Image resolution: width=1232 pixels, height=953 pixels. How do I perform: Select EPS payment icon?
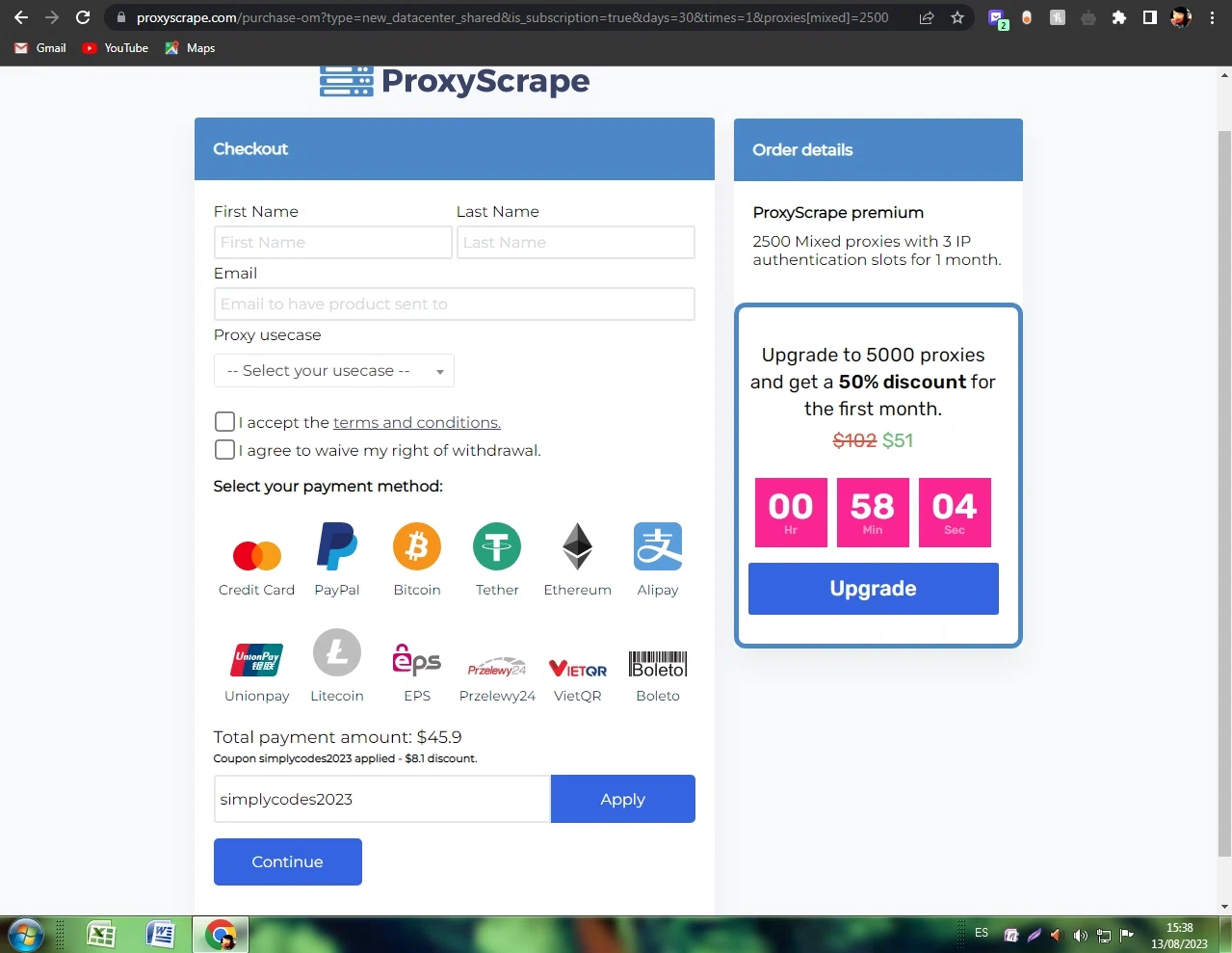[x=417, y=659]
